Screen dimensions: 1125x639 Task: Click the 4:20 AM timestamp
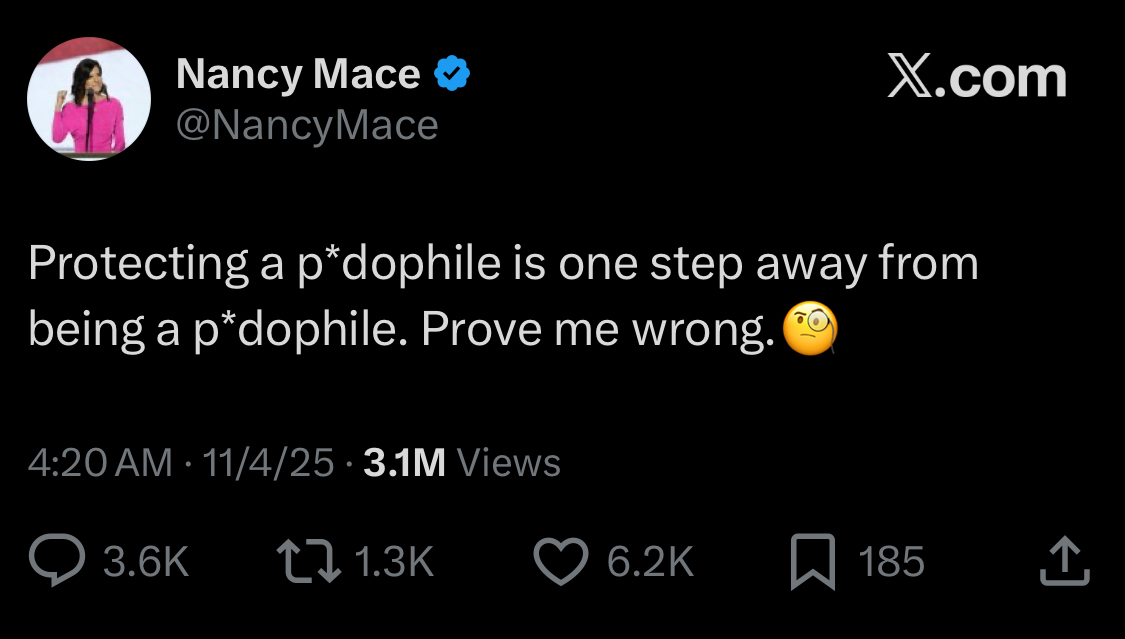(100, 462)
